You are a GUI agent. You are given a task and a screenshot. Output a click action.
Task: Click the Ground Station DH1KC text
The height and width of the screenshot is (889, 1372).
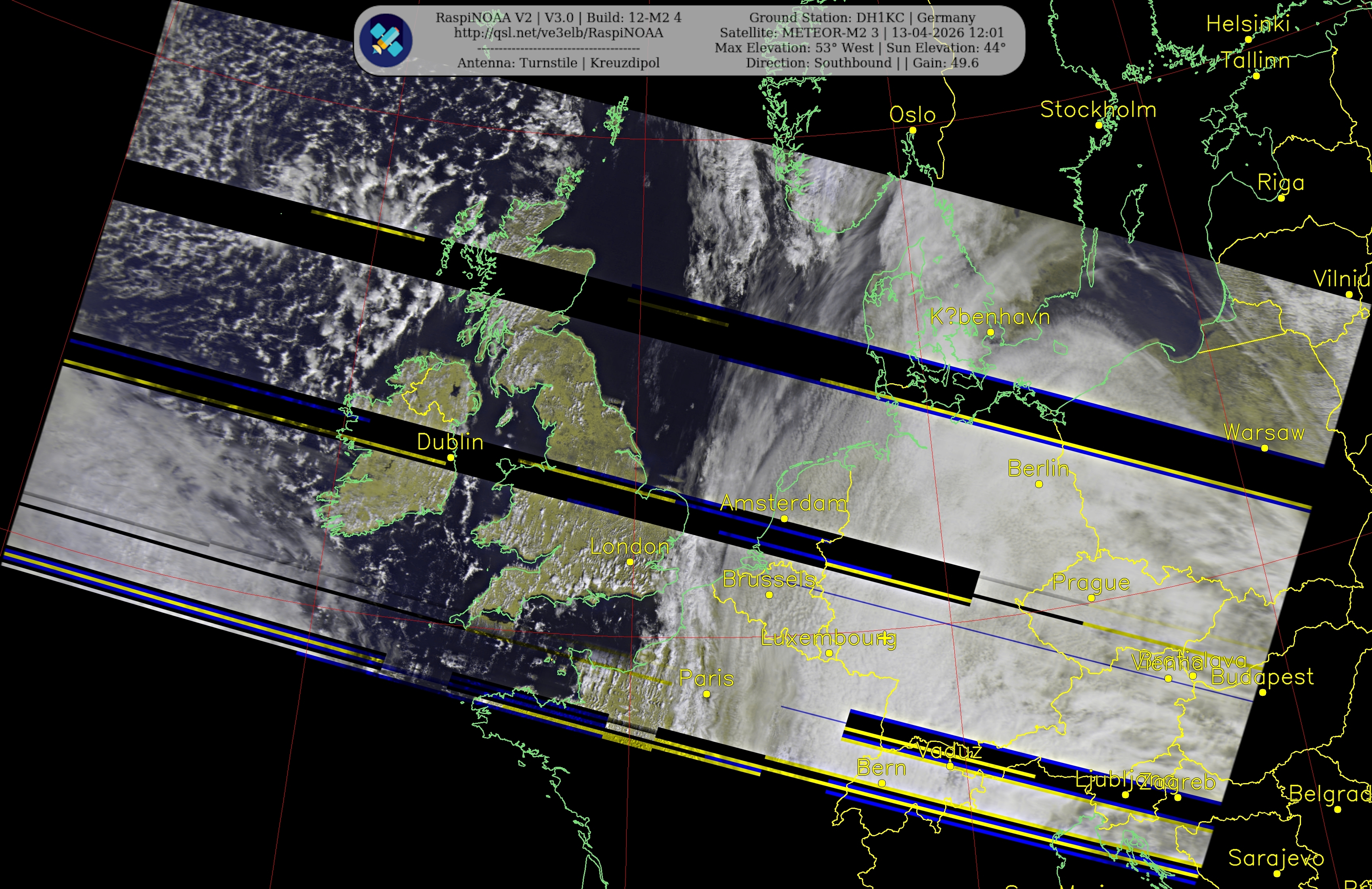[862, 18]
